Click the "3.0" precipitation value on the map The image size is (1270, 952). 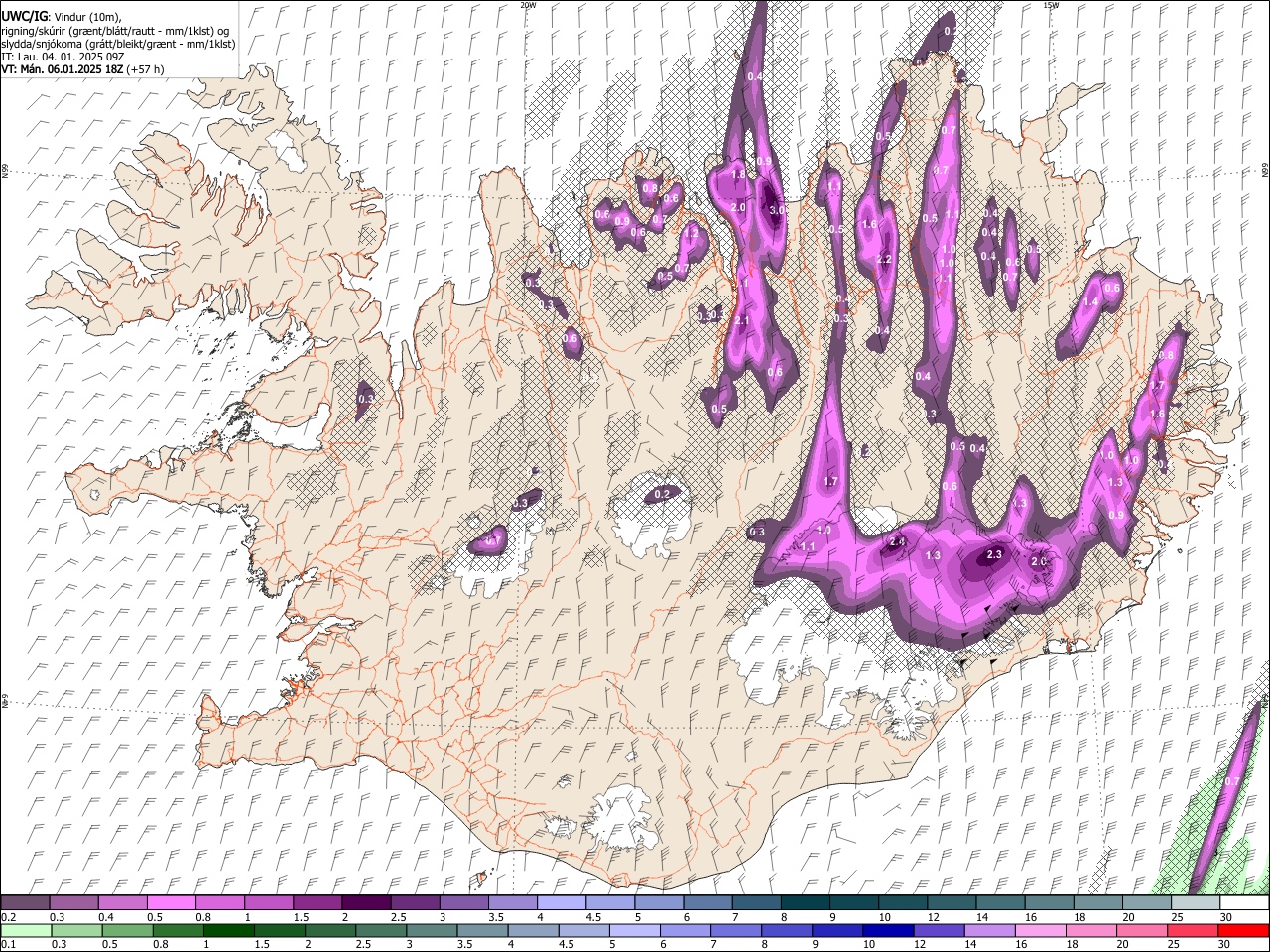(778, 210)
